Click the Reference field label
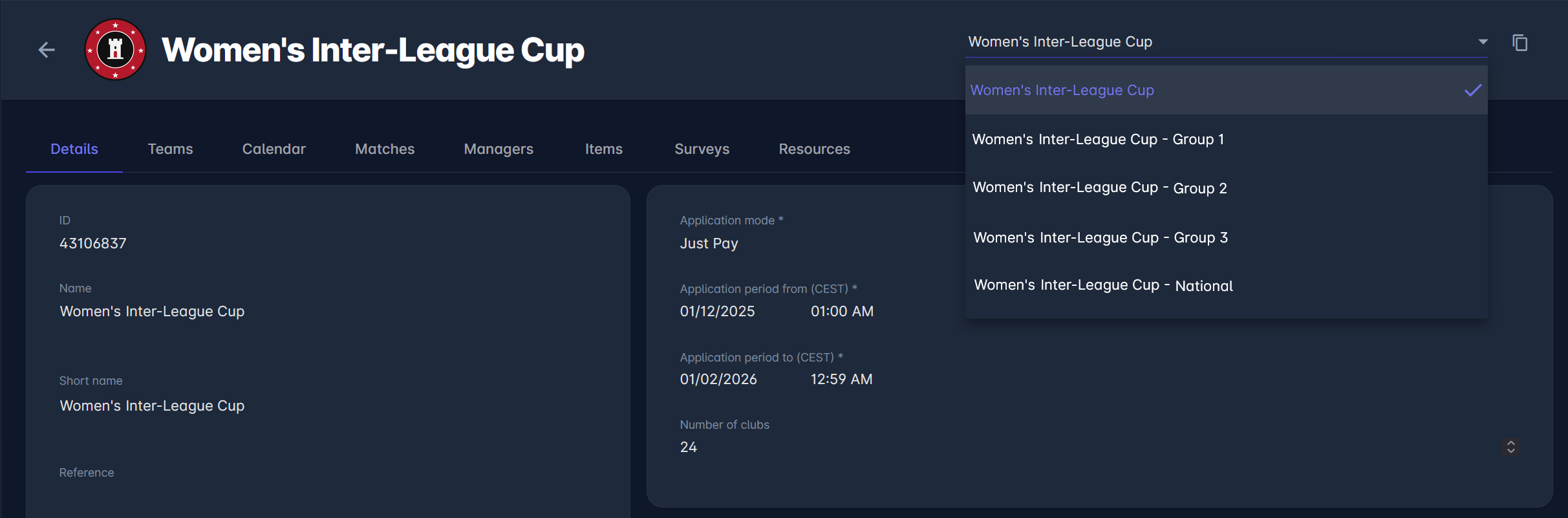The width and height of the screenshot is (1568, 518). click(87, 473)
